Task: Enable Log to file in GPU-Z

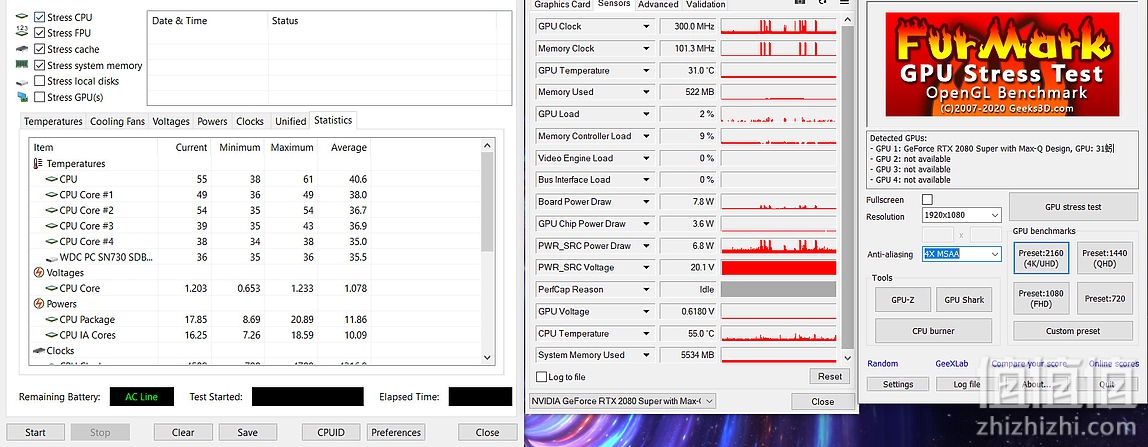Action: pos(541,377)
